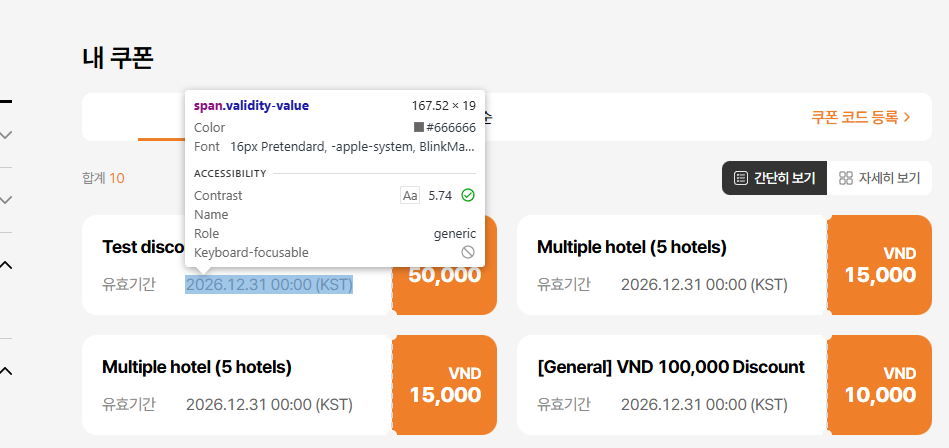
Task: Collapse the upper sidebar up chevron
Action: click(6, 265)
